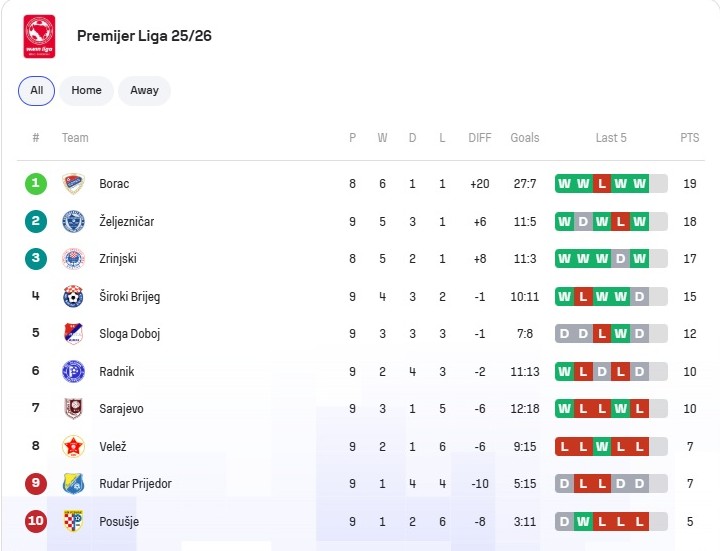Click the Borac club crest

(x=73, y=184)
